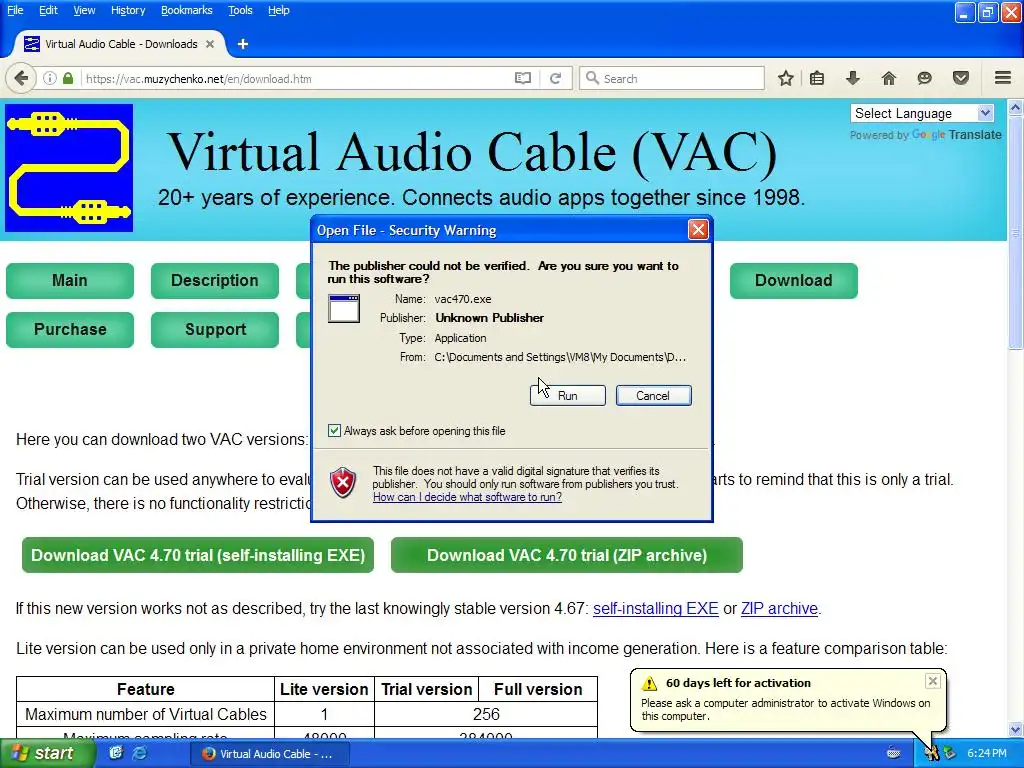
Task: Click the application file icon in dialog
Action: click(x=344, y=308)
